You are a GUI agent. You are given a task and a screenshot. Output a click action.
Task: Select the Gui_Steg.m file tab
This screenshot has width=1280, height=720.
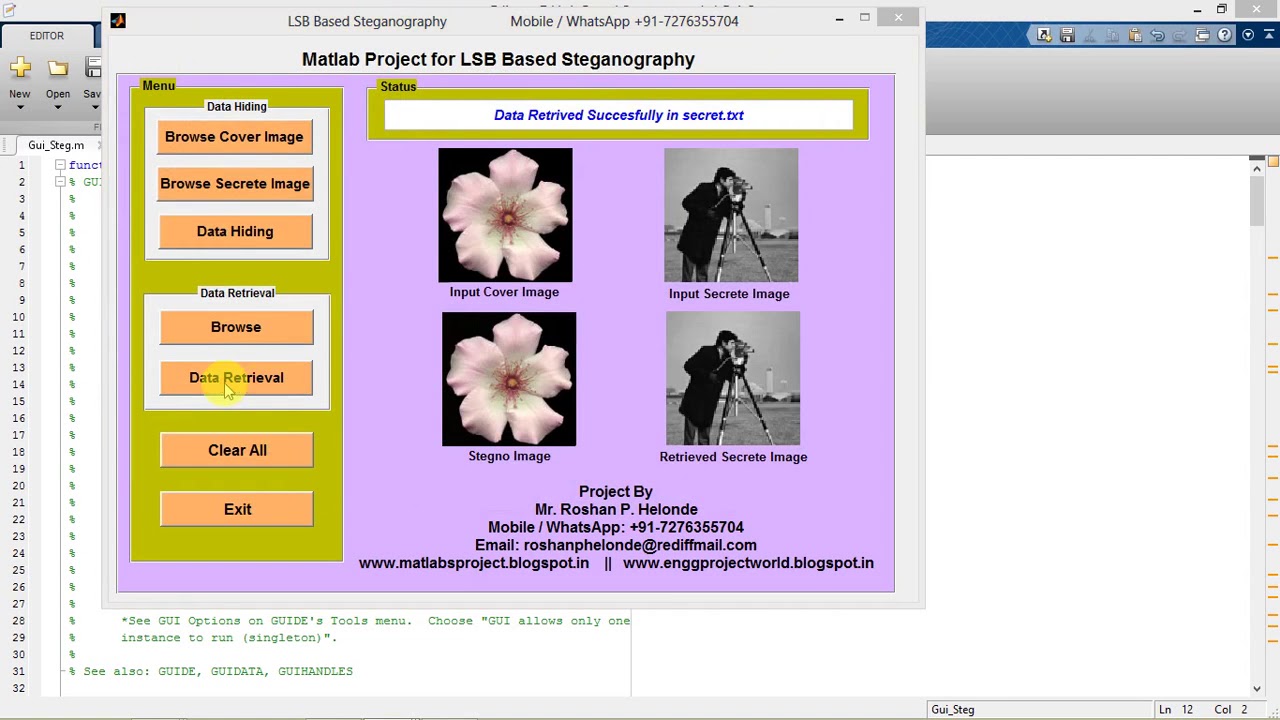(x=56, y=146)
